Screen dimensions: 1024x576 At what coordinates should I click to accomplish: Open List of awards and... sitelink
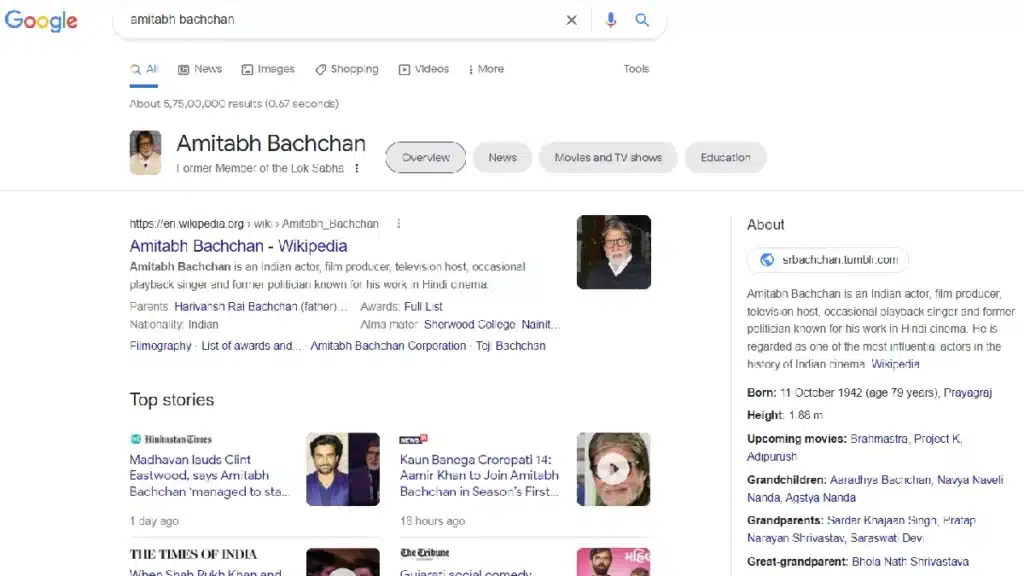(x=251, y=345)
